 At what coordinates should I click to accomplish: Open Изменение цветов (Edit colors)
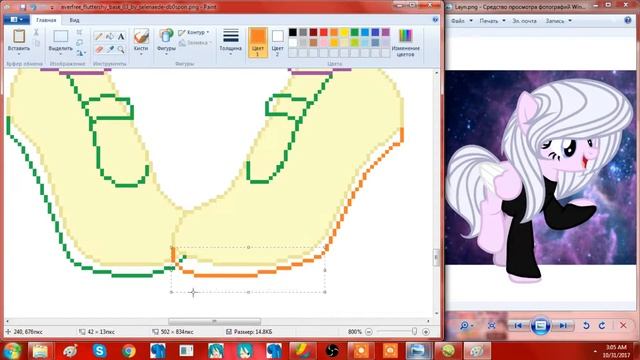point(405,42)
